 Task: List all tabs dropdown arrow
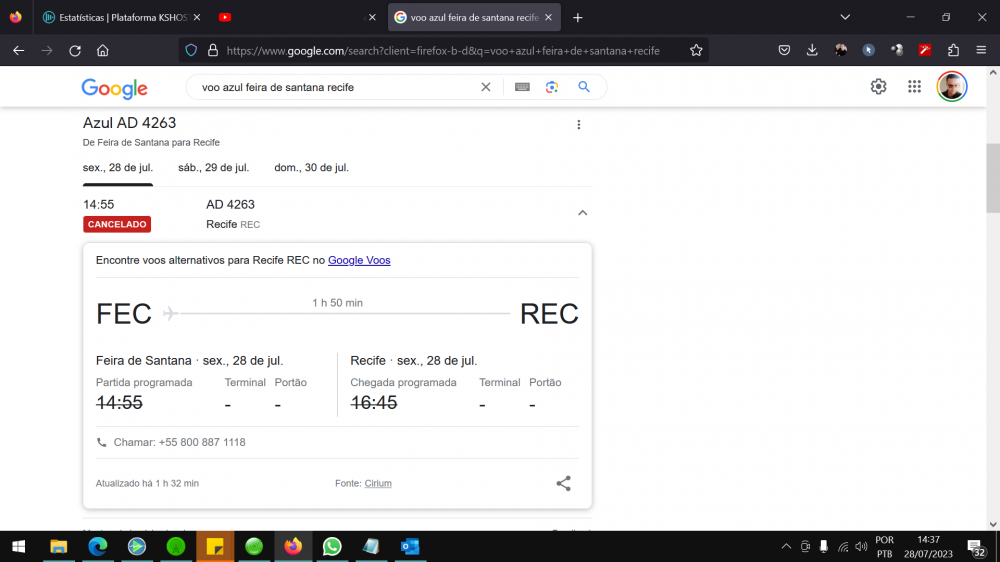click(x=845, y=17)
